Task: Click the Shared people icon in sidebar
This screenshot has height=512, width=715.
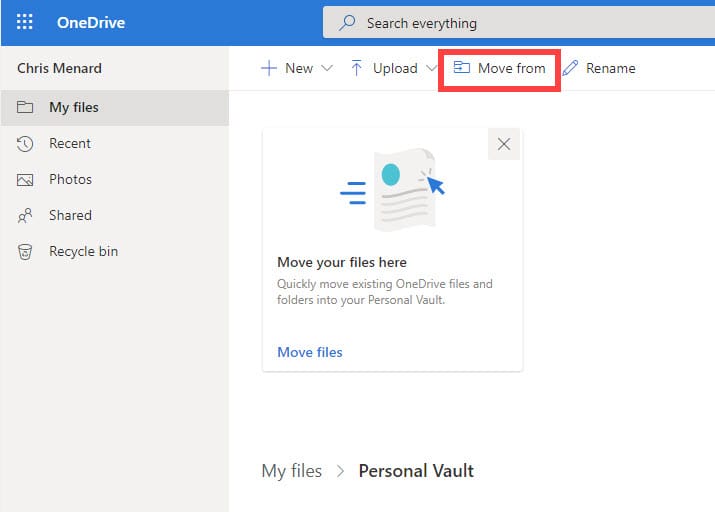Action: [x=26, y=216]
